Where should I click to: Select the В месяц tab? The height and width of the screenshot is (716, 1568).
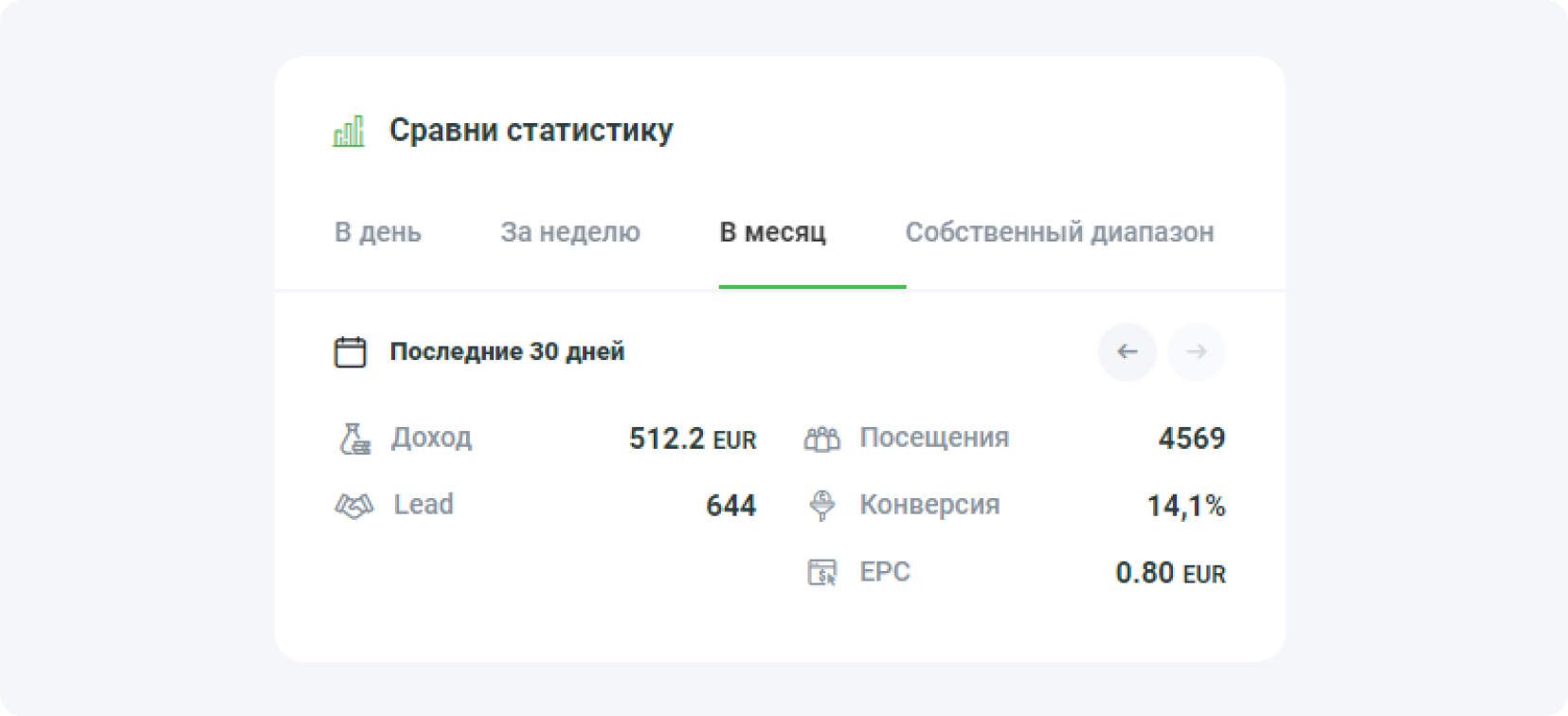coord(773,232)
